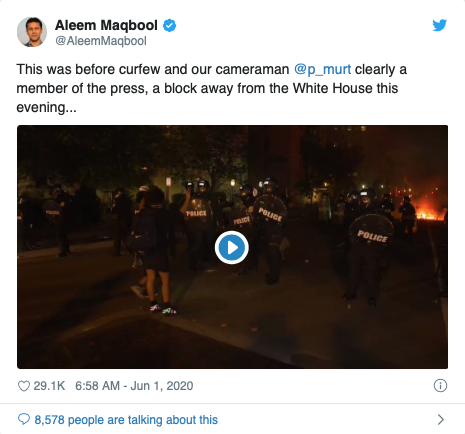Click the Aleem Maqbool display name
The height and width of the screenshot is (434, 465).
click(x=106, y=25)
